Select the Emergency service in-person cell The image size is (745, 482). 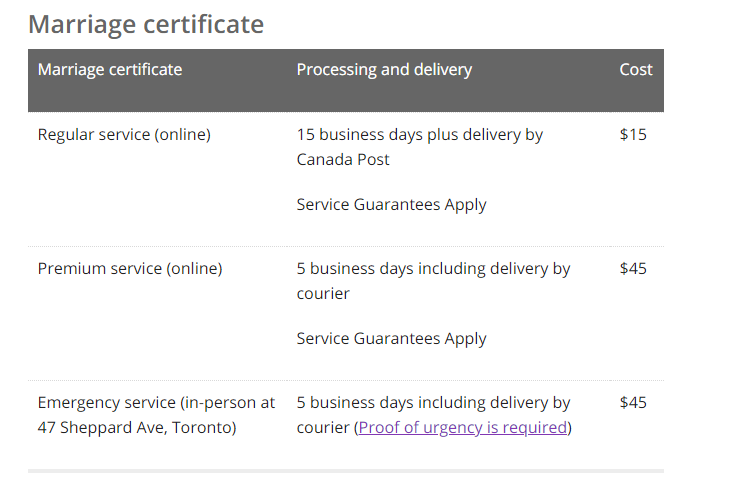(156, 415)
